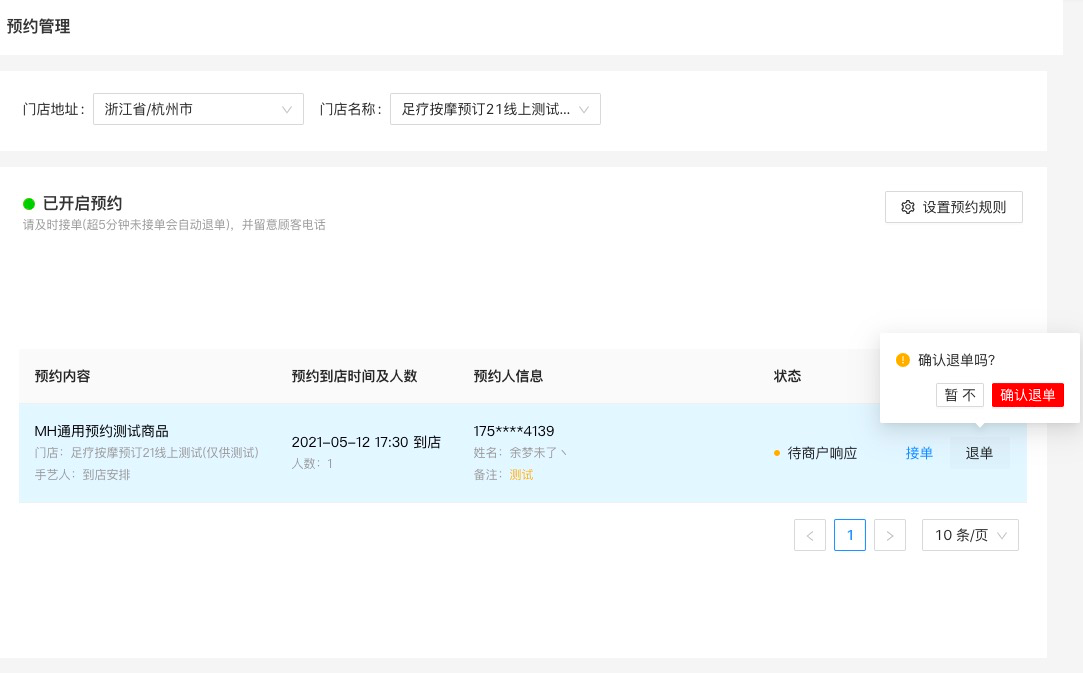This screenshot has width=1083, height=673.
Task: Click the gear icon in 设置预约规则 button
Action: click(908, 207)
